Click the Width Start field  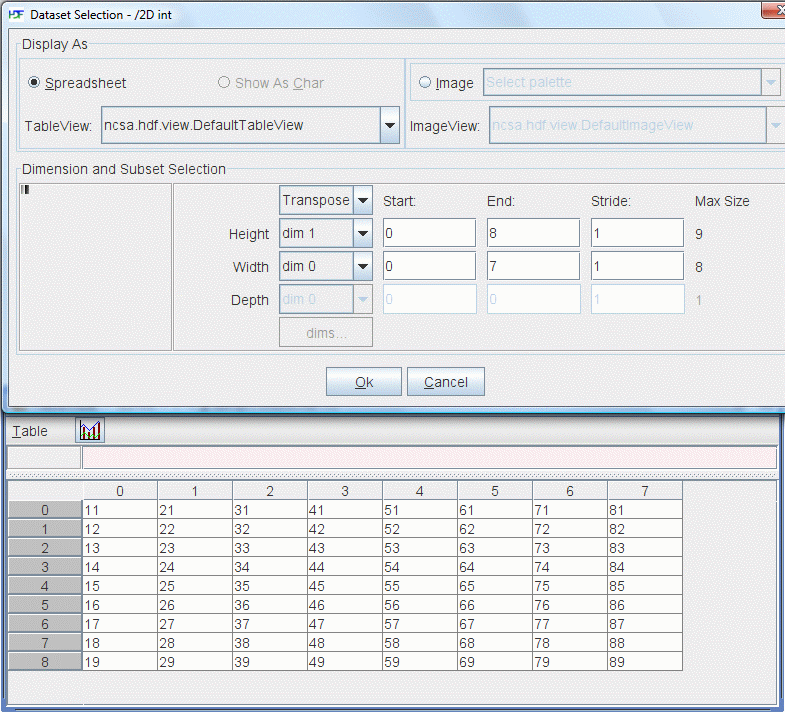coord(430,266)
